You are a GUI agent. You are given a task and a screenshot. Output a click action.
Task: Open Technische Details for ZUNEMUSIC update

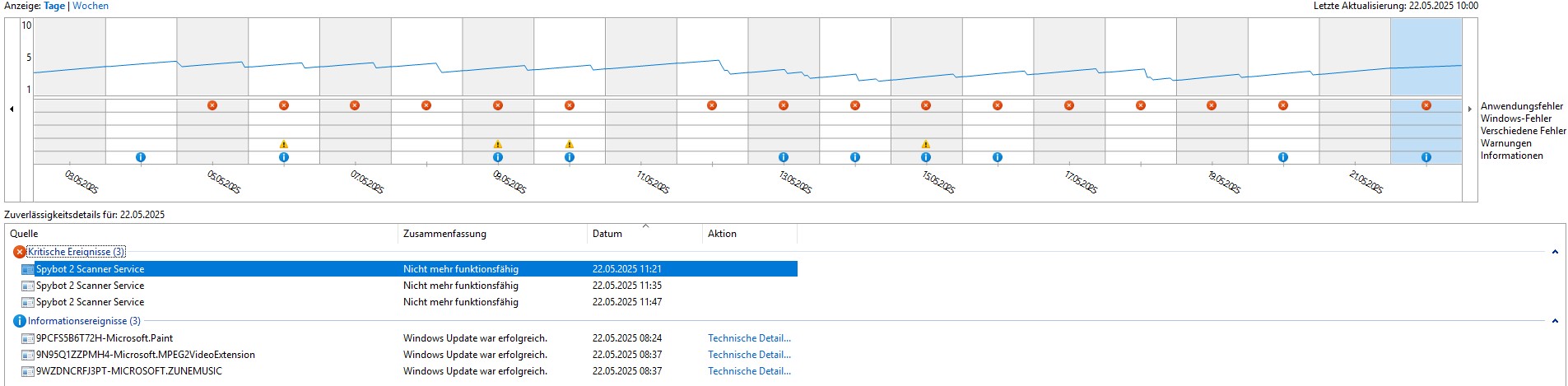tap(749, 371)
